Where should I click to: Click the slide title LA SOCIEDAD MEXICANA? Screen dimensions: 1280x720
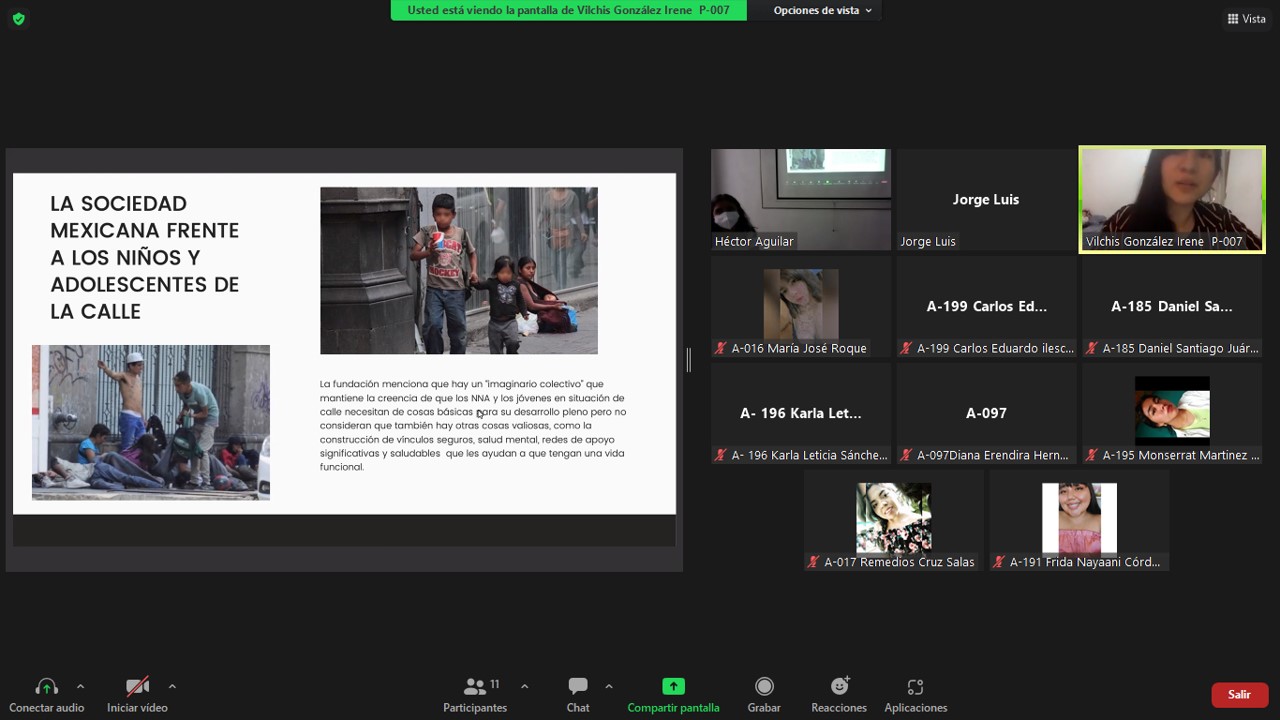pyautogui.click(x=145, y=257)
